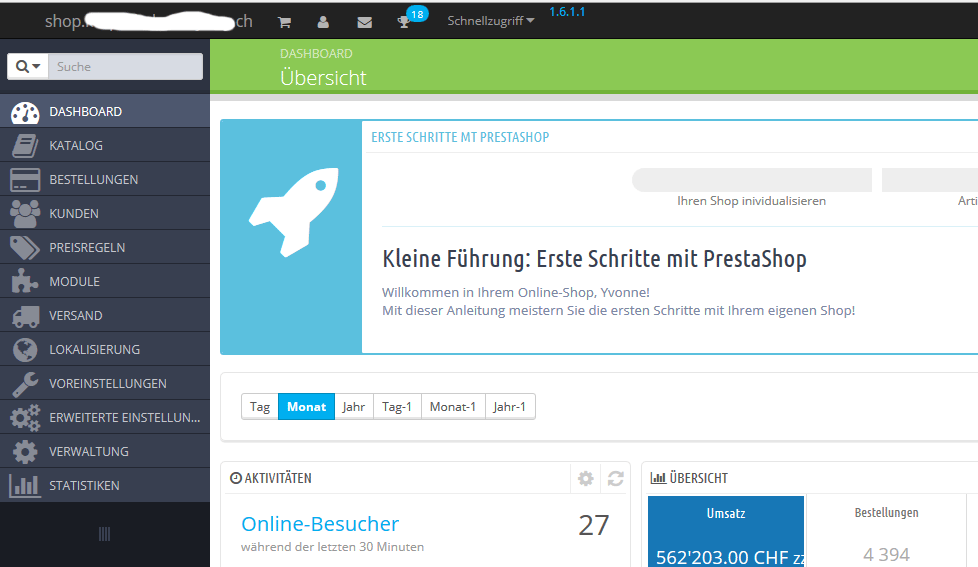Collapse the sidebar using the grip handle
This screenshot has width=978, height=567.
coord(104,534)
